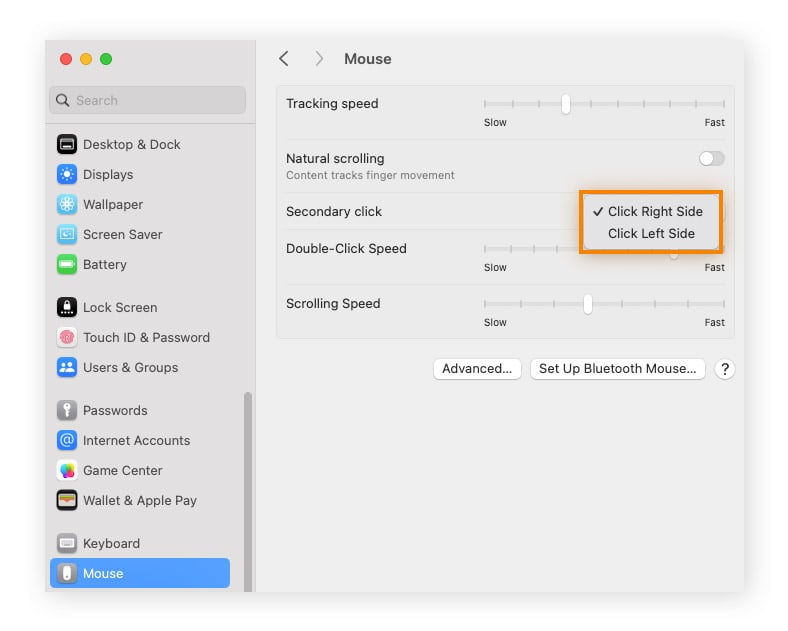The width and height of the screenshot is (788, 631).
Task: Open the Passwords key icon
Action: (x=67, y=410)
